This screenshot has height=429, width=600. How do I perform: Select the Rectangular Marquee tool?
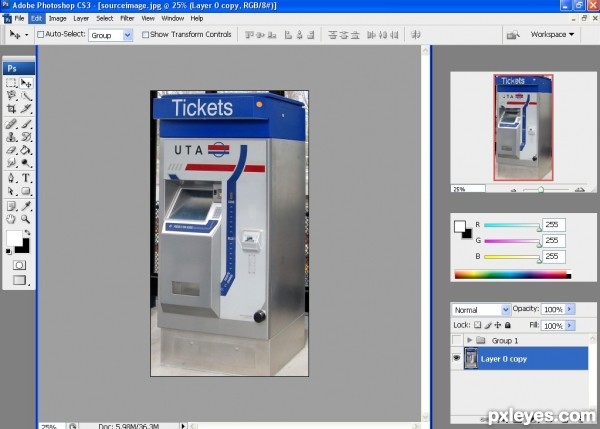[11, 83]
